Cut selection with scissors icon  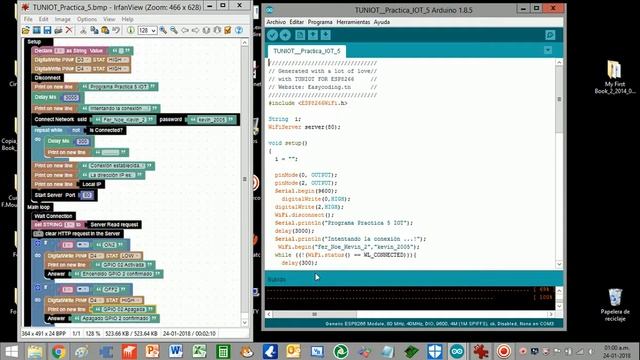click(x=83, y=30)
